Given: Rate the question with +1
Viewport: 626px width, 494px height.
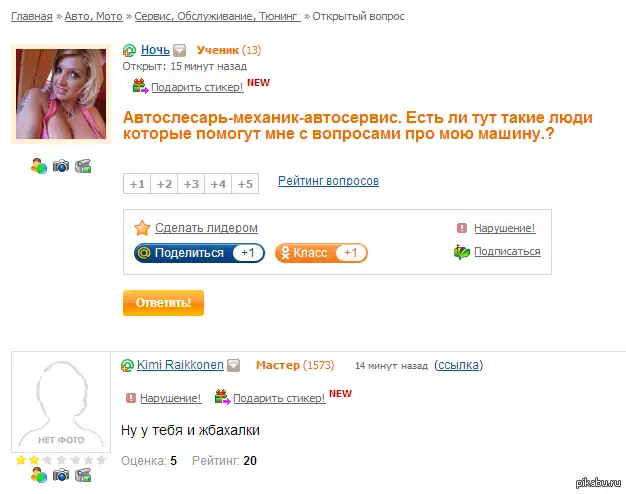Looking at the screenshot, I should [x=137, y=184].
